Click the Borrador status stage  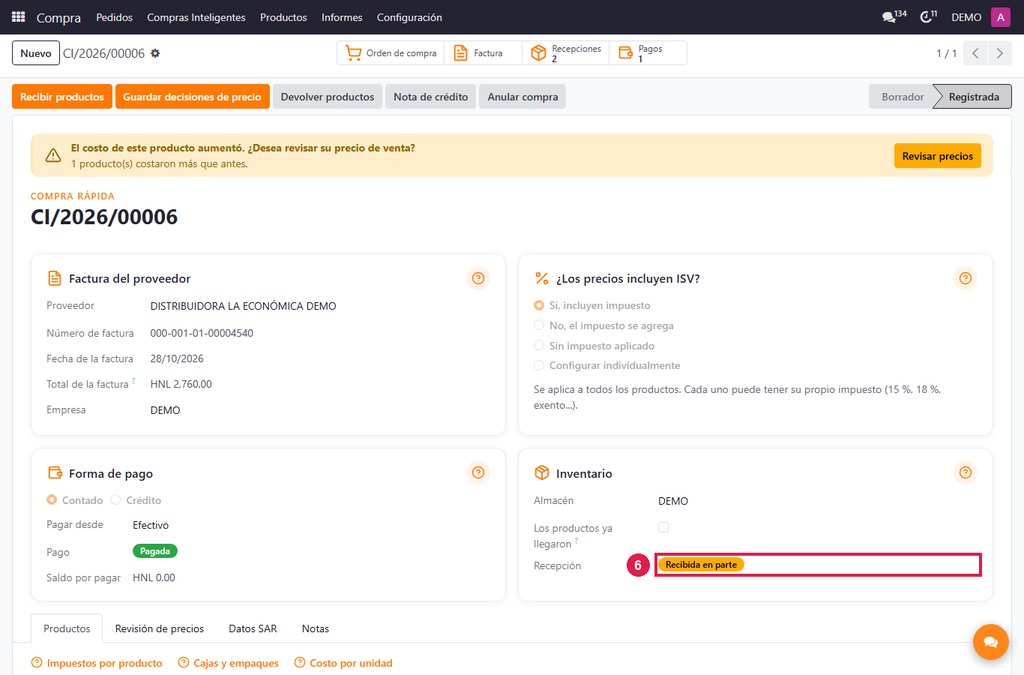903,97
